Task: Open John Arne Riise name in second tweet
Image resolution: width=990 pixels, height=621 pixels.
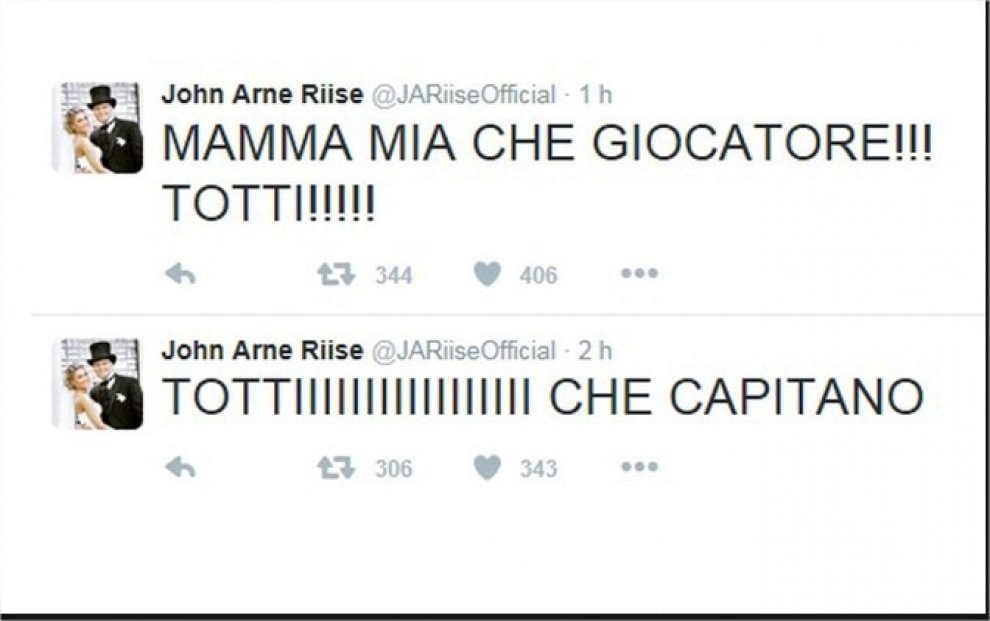Action: coord(262,351)
